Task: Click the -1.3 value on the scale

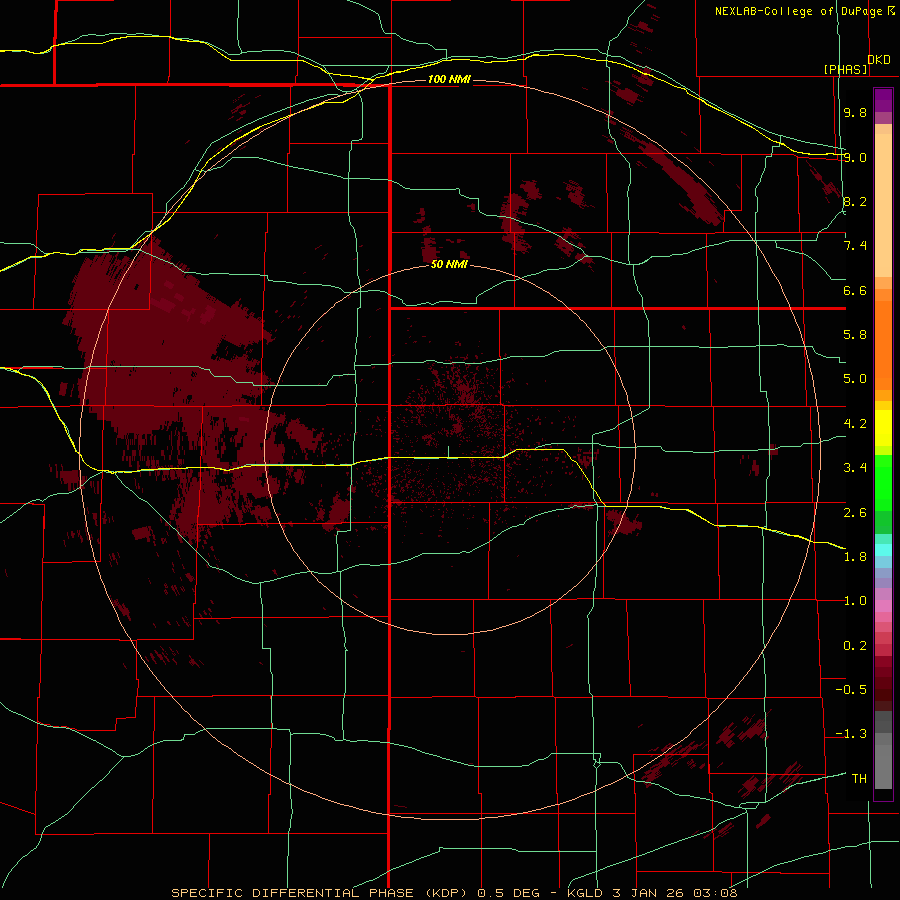Action: (851, 734)
